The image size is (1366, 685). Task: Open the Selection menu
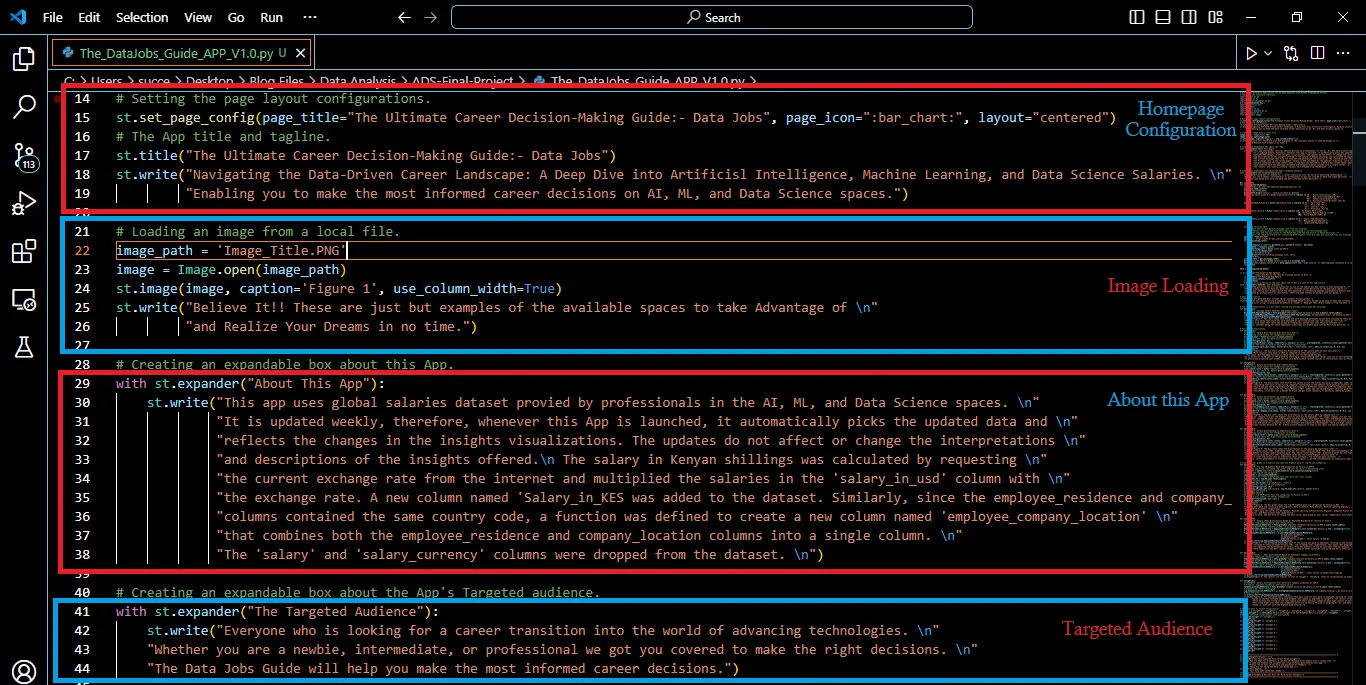click(142, 17)
